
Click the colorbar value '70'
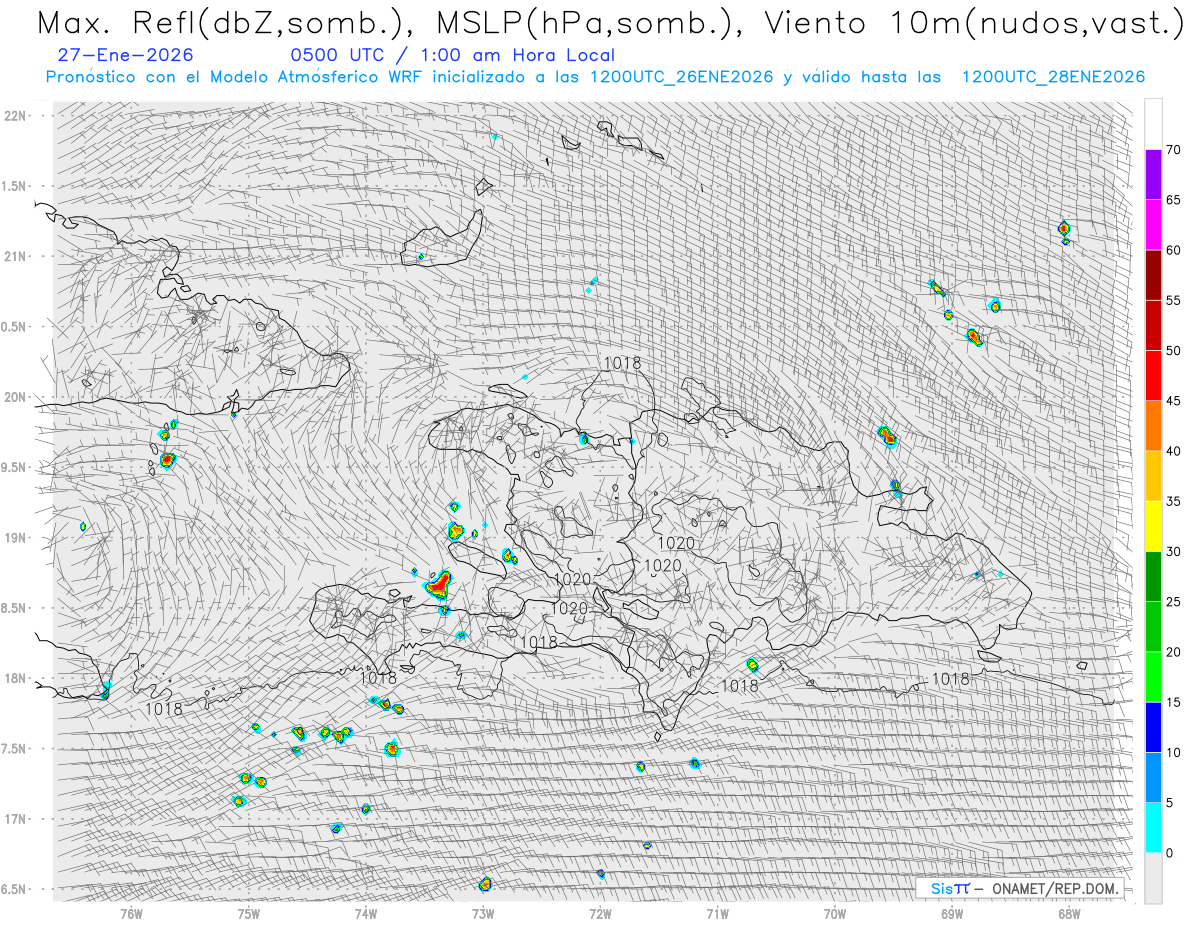(x=1173, y=150)
